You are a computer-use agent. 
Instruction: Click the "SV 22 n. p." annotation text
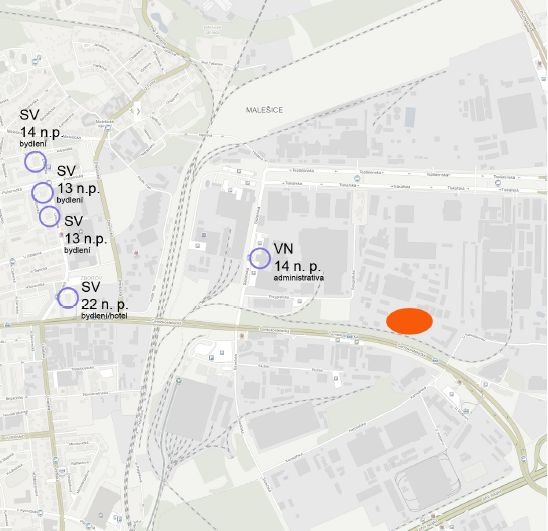click(104, 296)
